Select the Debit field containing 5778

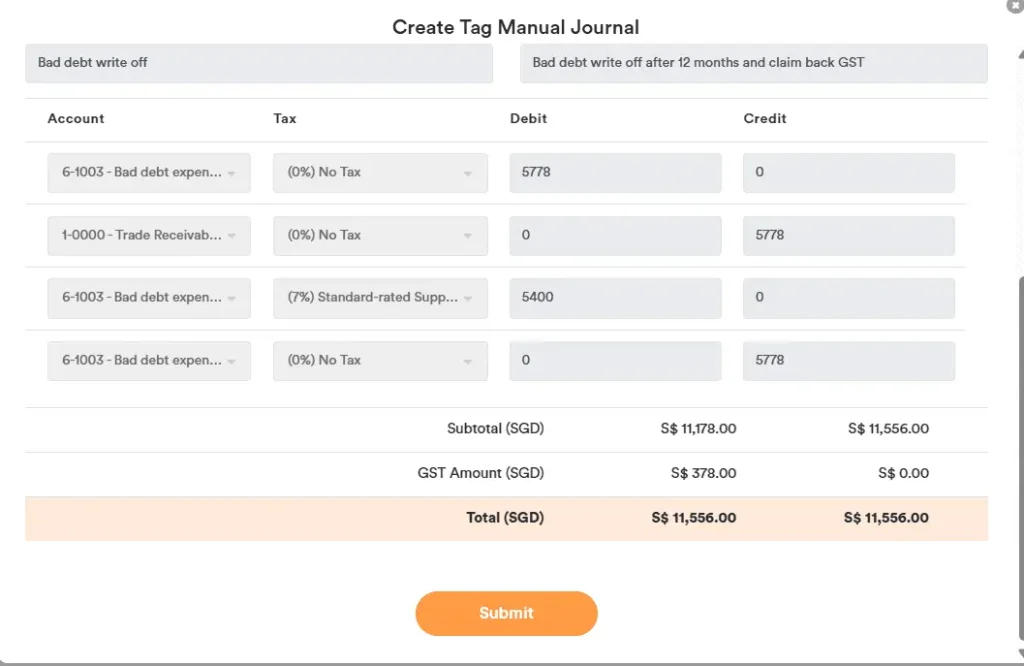click(615, 172)
